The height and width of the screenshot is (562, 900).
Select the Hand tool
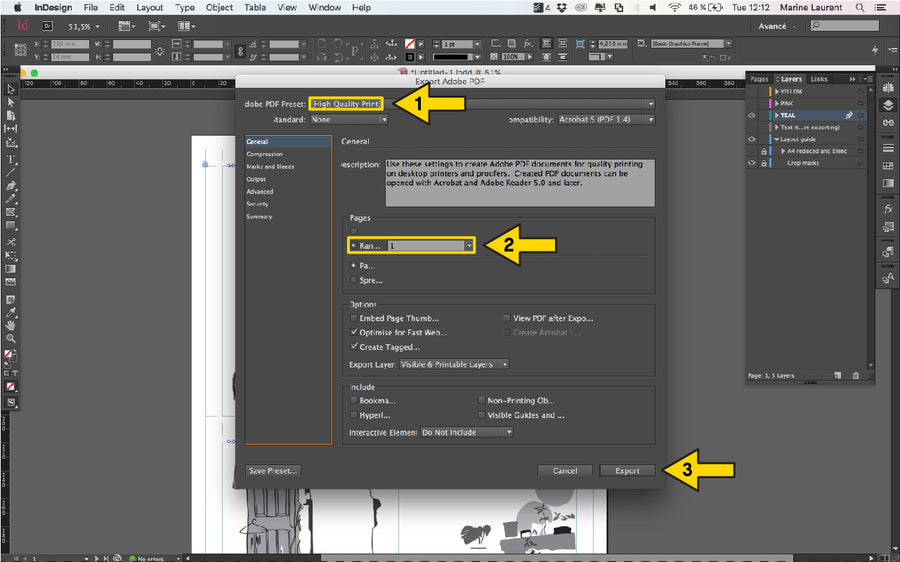coord(10,325)
